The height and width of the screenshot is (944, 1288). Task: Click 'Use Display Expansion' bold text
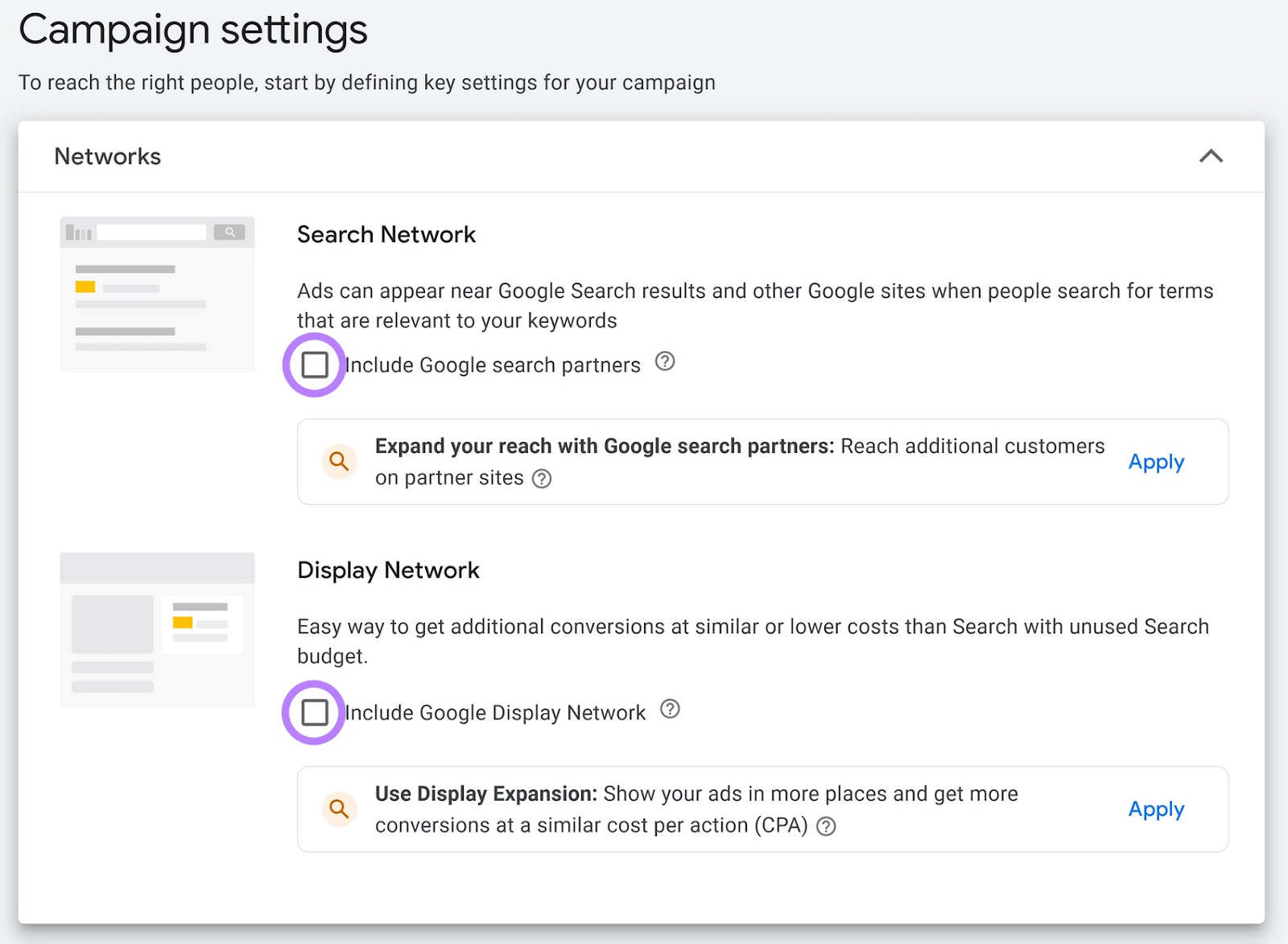tap(486, 794)
